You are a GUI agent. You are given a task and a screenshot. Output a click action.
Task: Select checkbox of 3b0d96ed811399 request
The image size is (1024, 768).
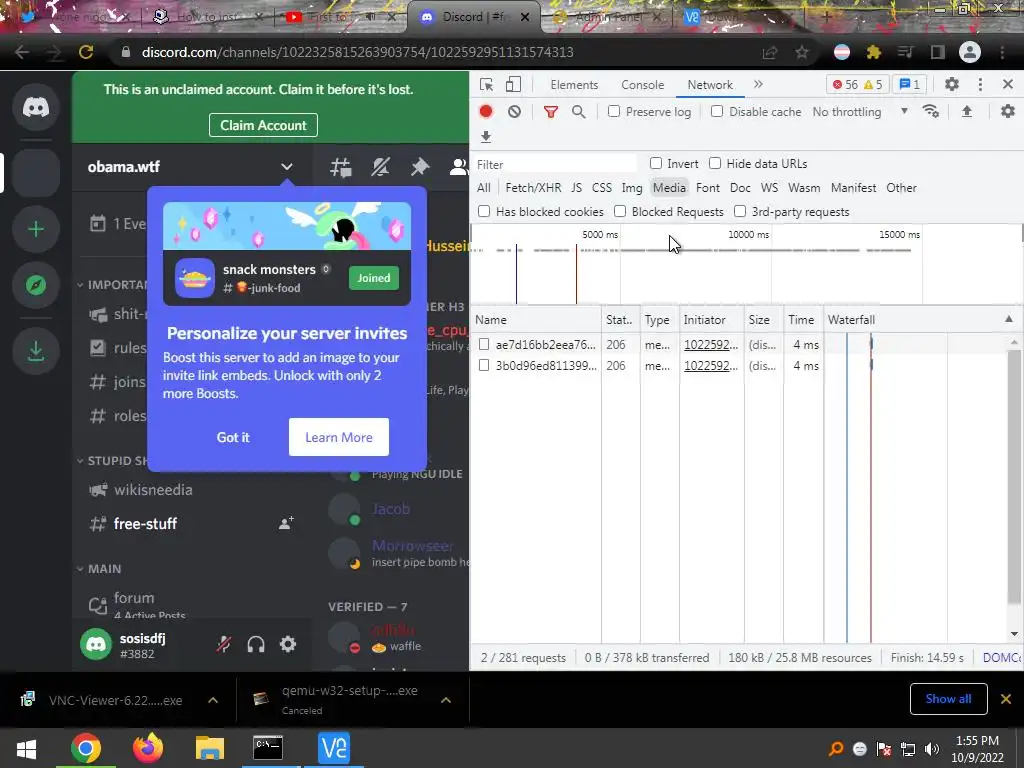484,365
